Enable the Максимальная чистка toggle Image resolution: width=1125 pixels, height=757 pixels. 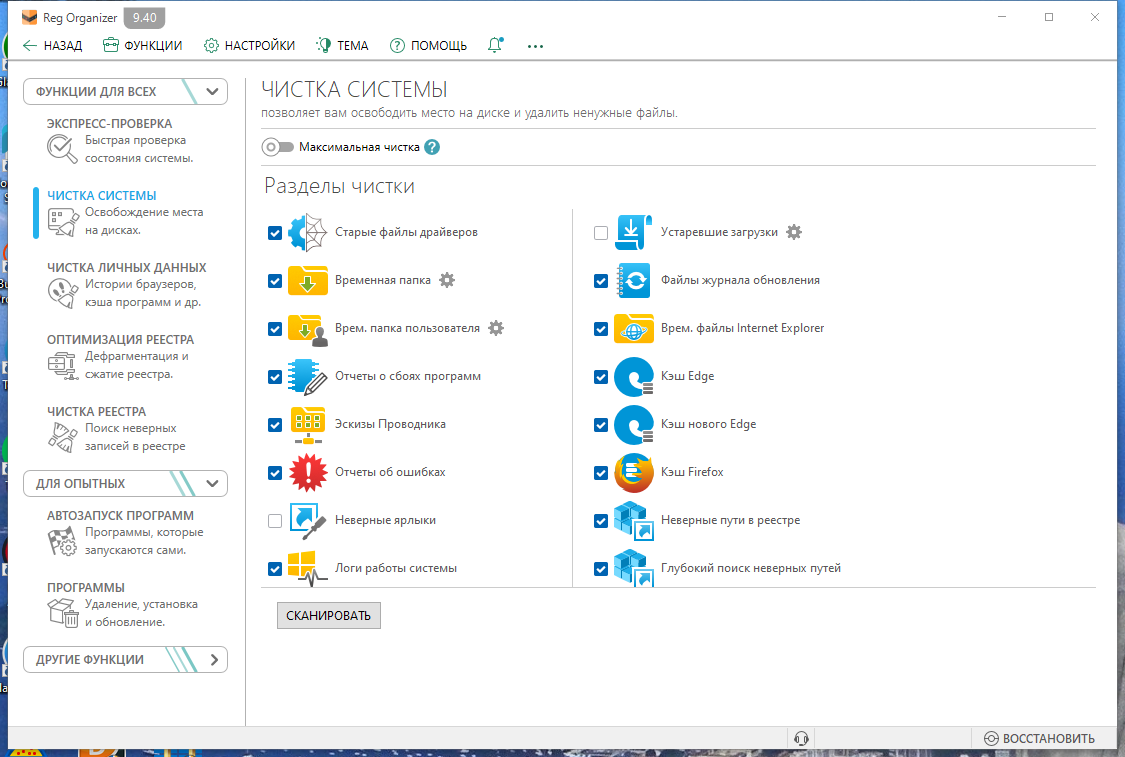tap(278, 147)
